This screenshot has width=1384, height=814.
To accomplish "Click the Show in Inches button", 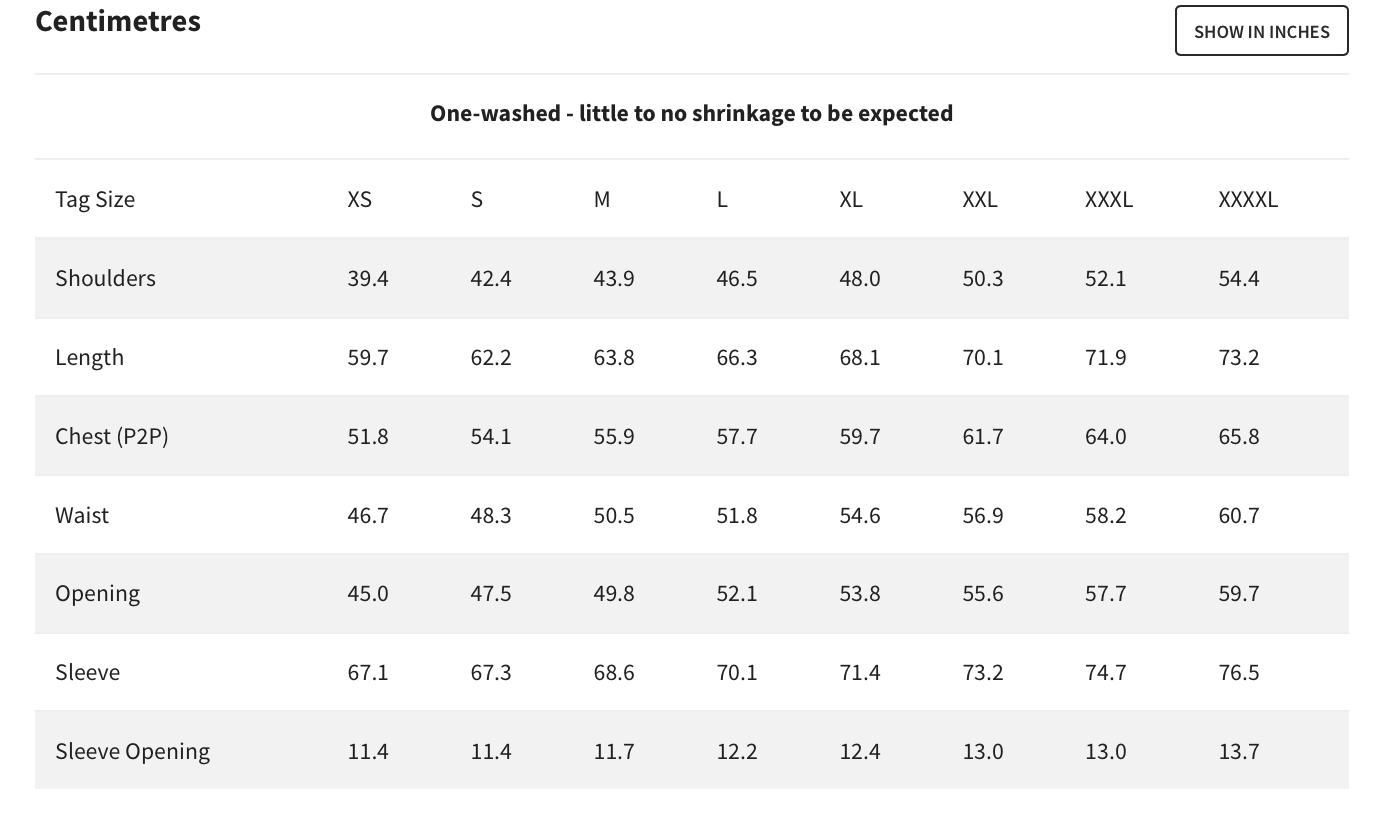I will [1261, 31].
